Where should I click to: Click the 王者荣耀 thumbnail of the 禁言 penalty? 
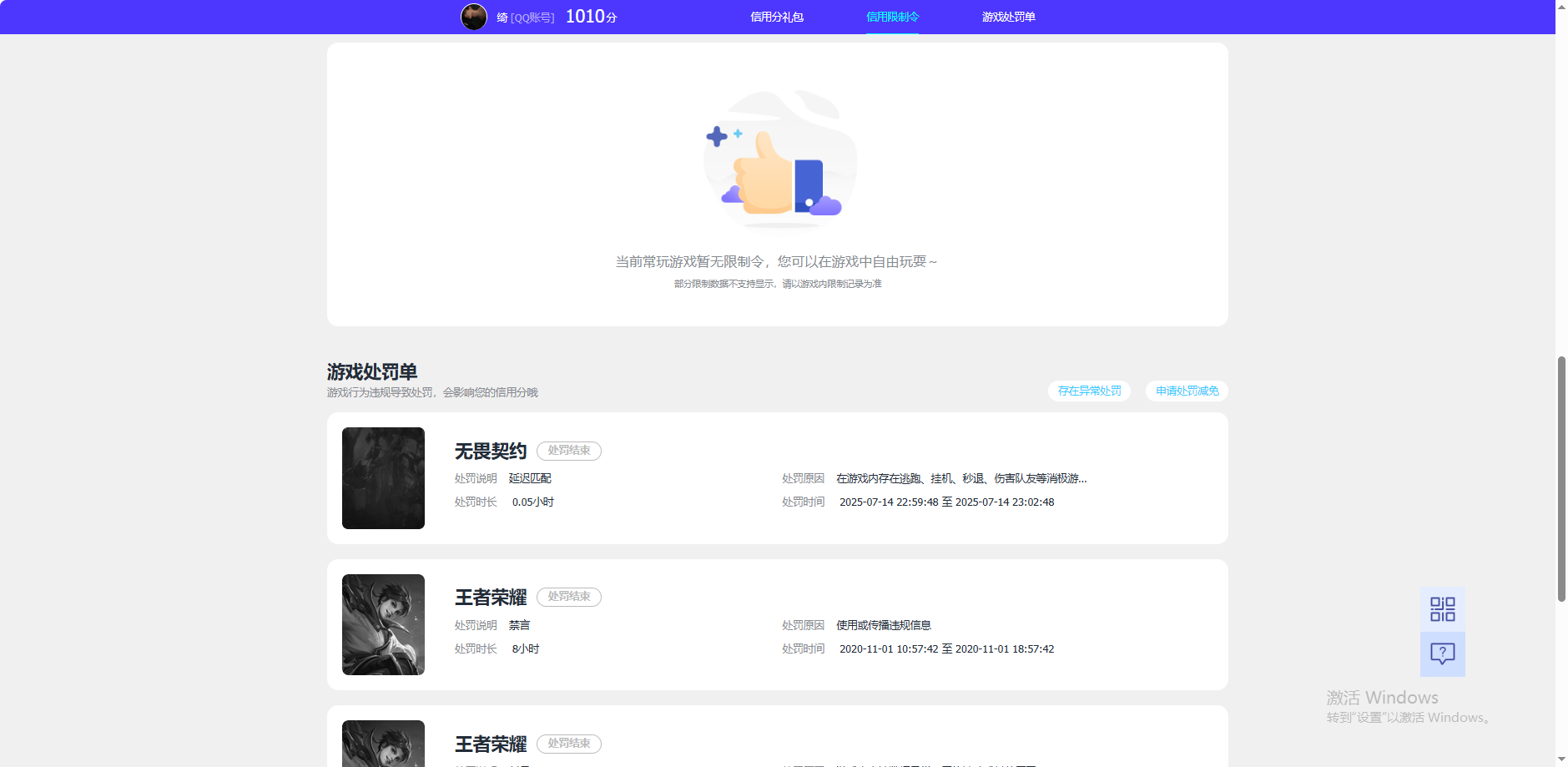click(x=383, y=624)
